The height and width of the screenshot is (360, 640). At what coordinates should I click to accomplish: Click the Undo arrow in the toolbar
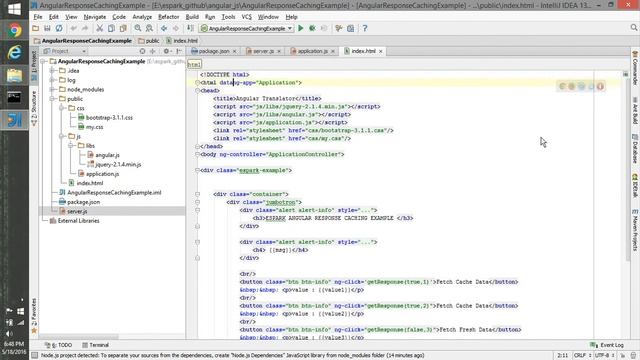[73, 28]
